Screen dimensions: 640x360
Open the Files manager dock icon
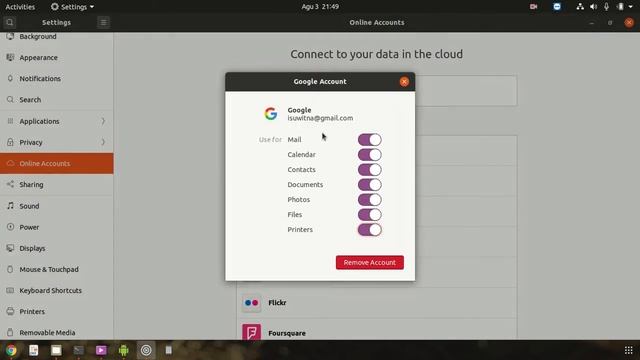pyautogui.click(x=56, y=350)
